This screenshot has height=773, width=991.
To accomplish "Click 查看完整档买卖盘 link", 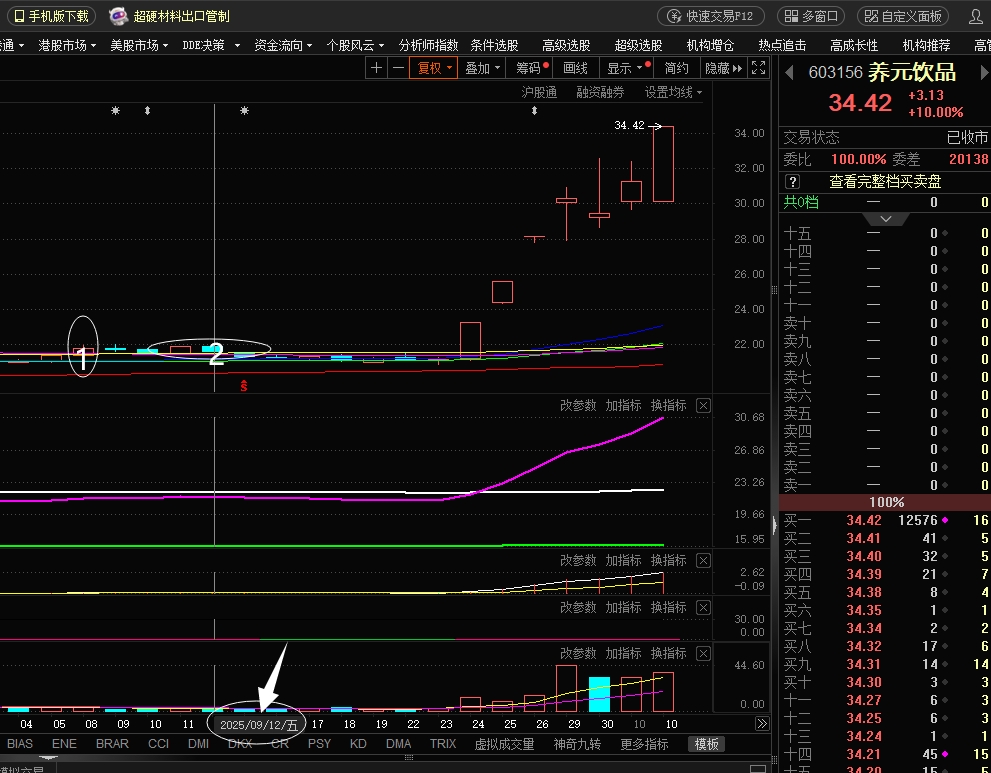I will click(x=885, y=182).
